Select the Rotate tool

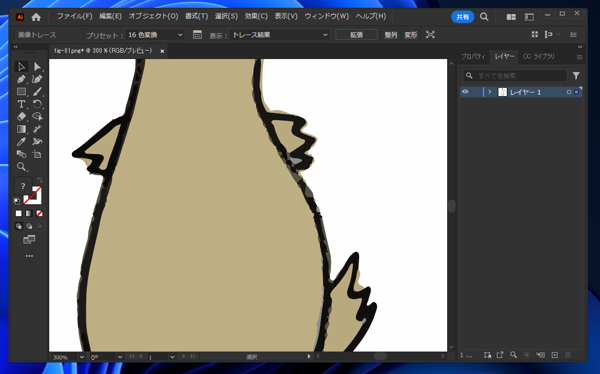click(37, 104)
